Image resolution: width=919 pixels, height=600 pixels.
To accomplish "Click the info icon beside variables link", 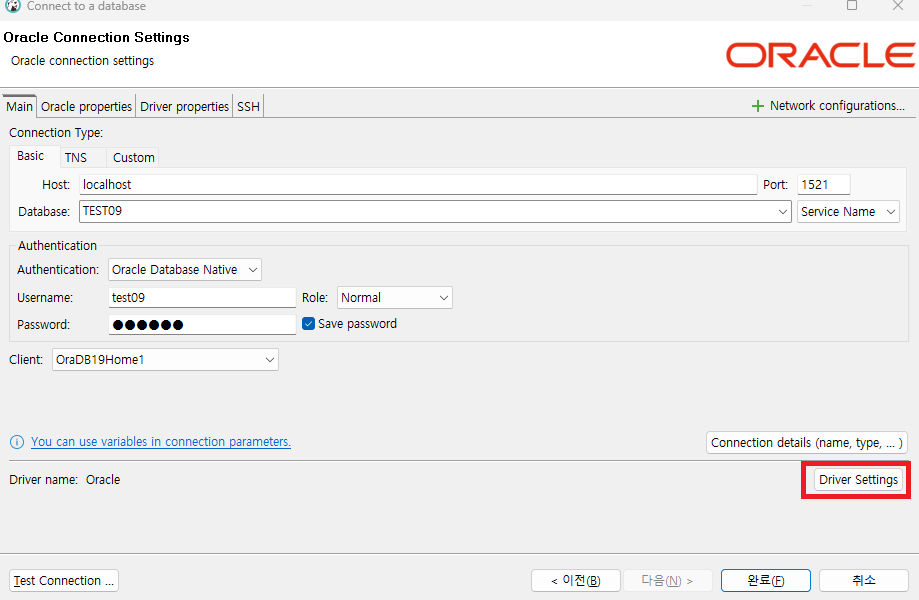I will [x=17, y=442].
